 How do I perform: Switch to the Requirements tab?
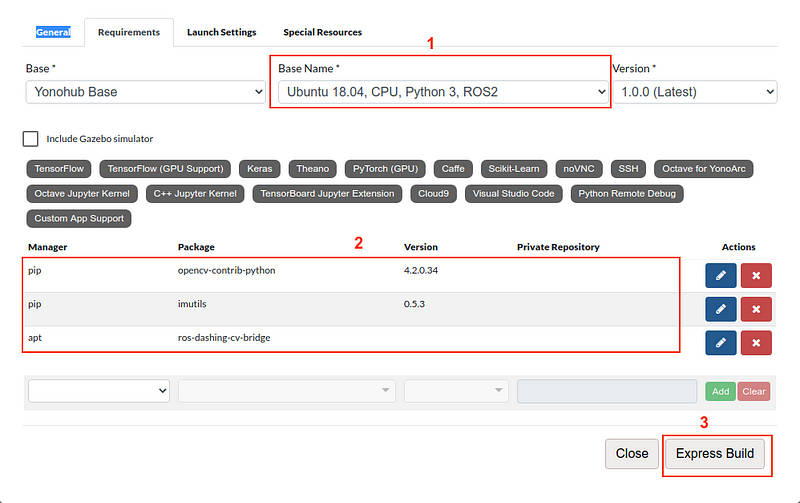pyautogui.click(x=129, y=32)
